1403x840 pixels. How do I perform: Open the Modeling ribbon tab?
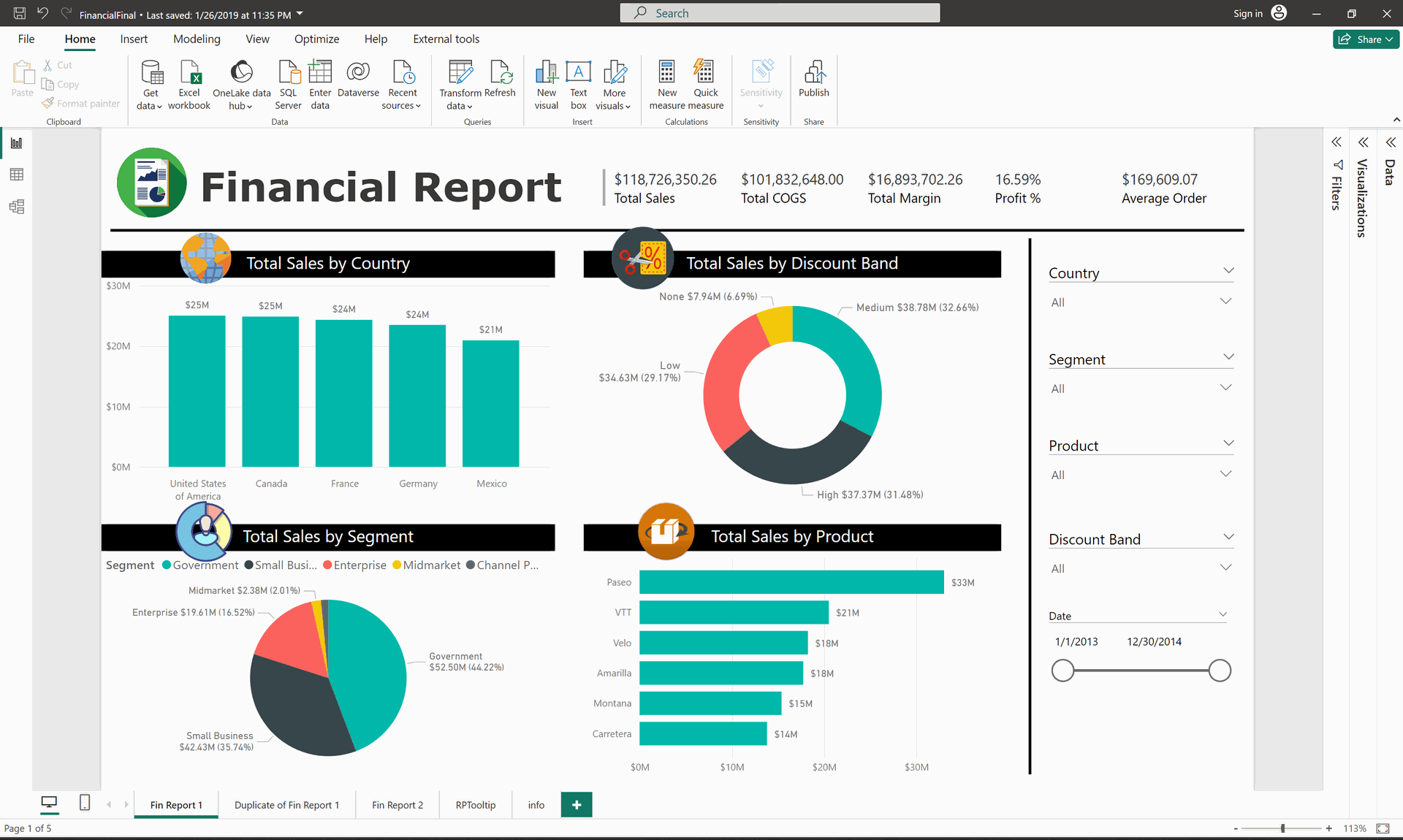197,39
